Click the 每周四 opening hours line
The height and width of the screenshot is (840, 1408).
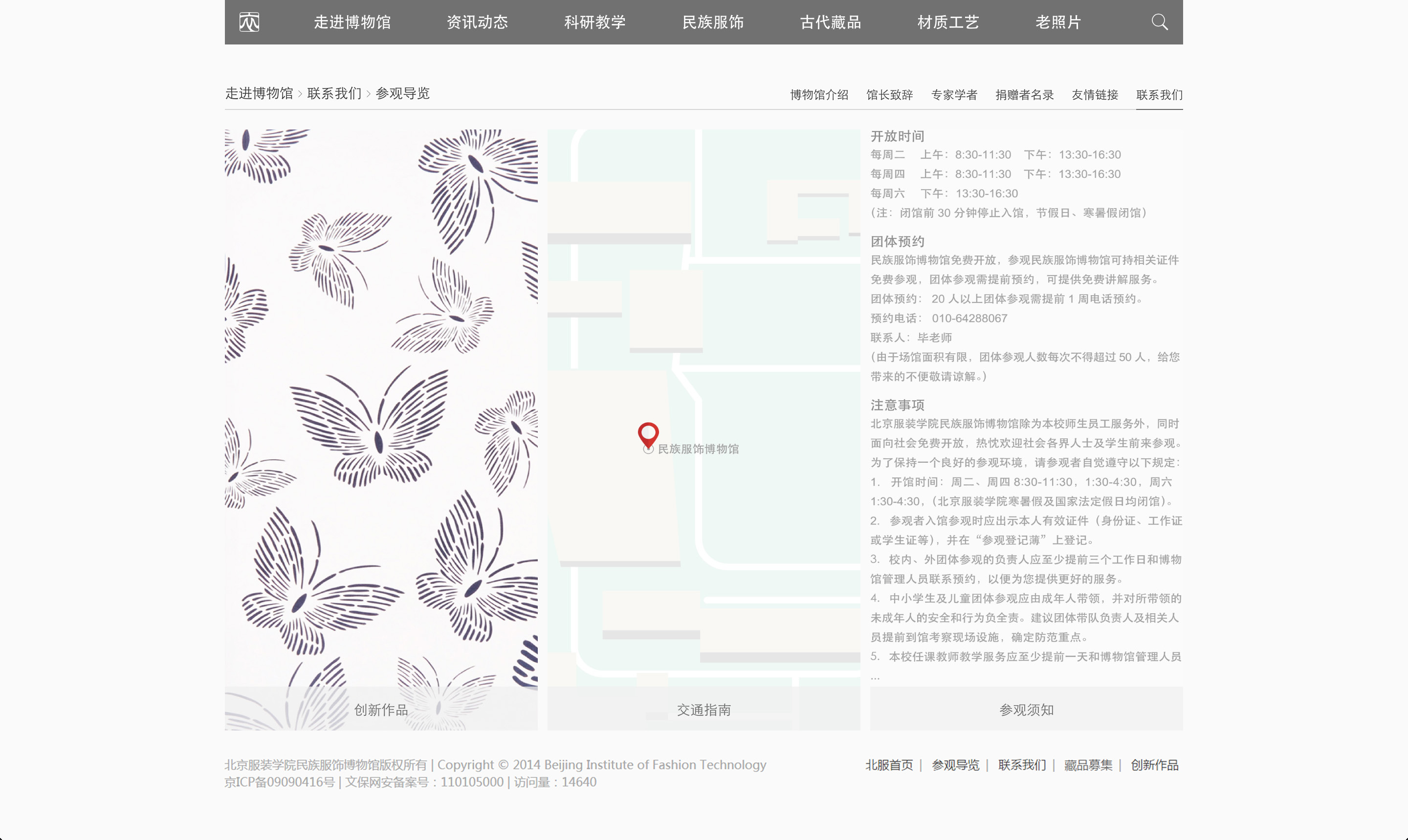995,174
